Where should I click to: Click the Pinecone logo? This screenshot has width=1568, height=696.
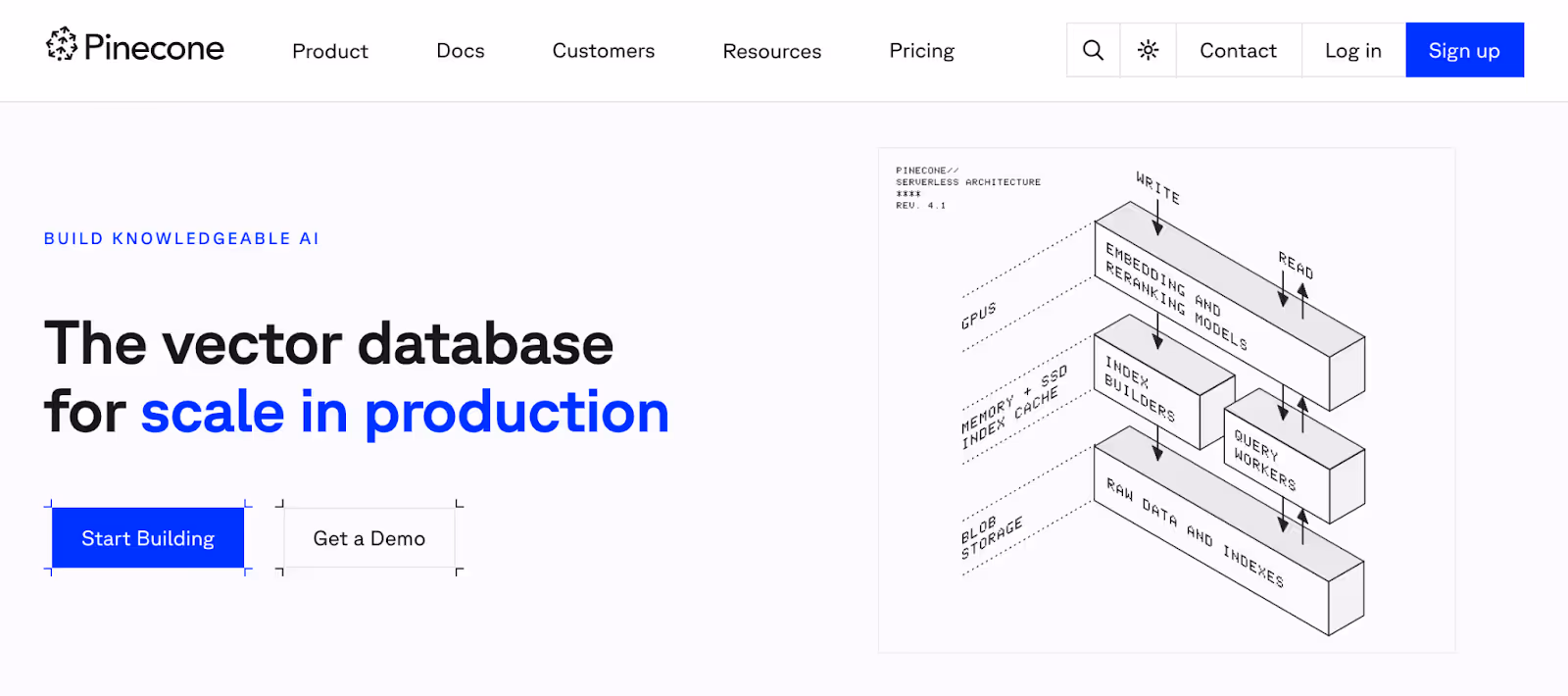(x=135, y=46)
